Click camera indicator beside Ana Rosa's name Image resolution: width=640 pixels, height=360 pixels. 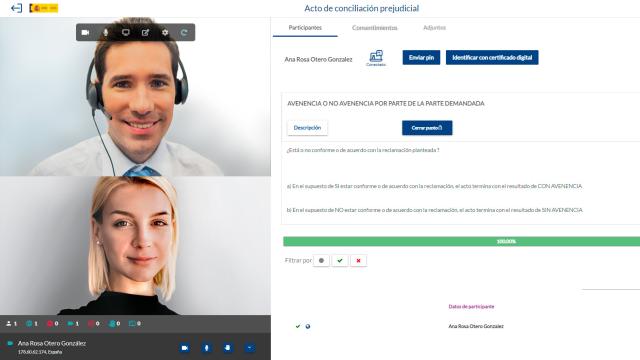pos(10,344)
